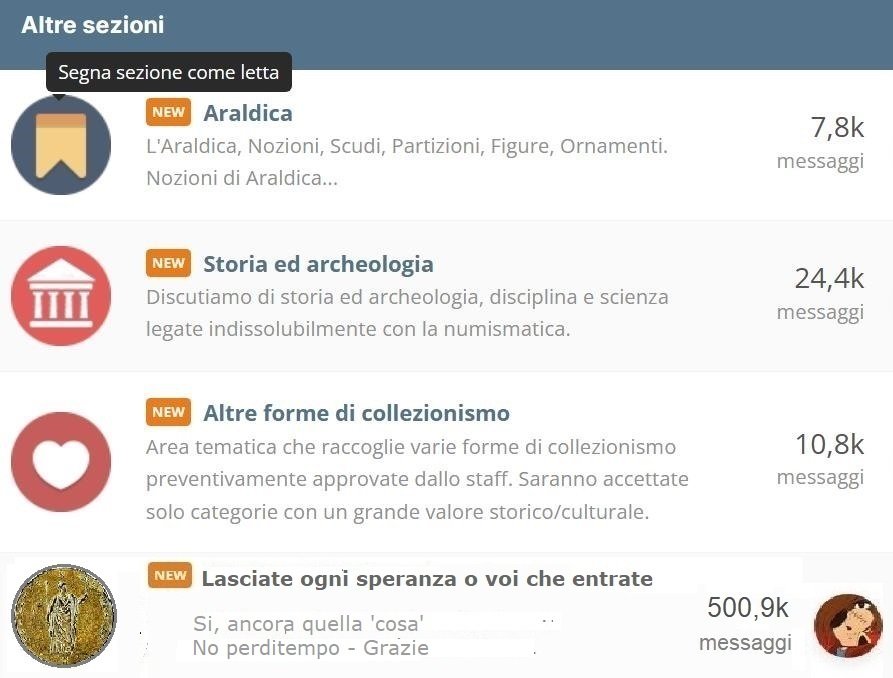Click NEW badge beside Altre forme di collezionismo
The width and height of the screenshot is (893, 678).
[168, 412]
